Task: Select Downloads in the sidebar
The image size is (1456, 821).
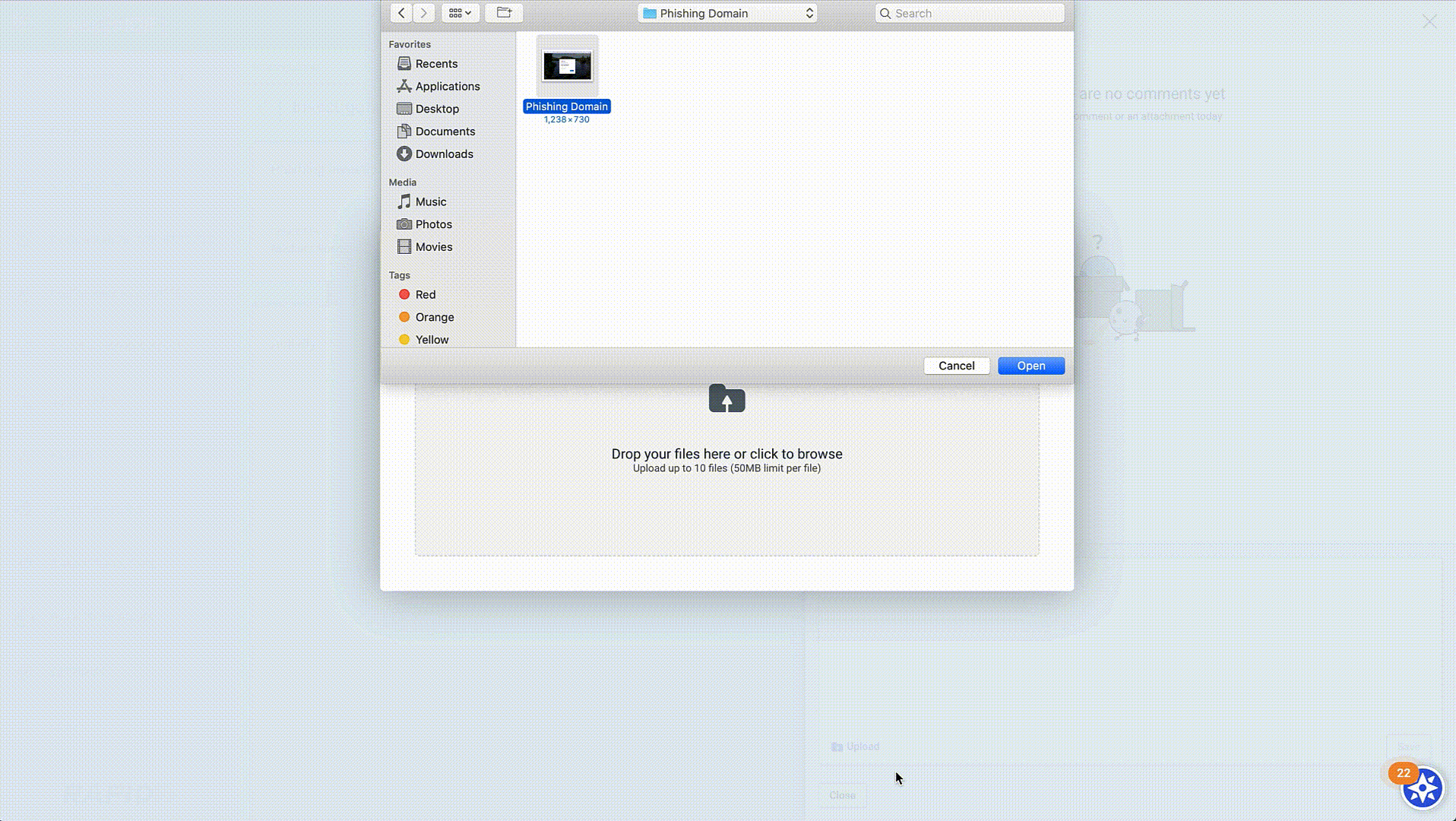Action: [444, 154]
